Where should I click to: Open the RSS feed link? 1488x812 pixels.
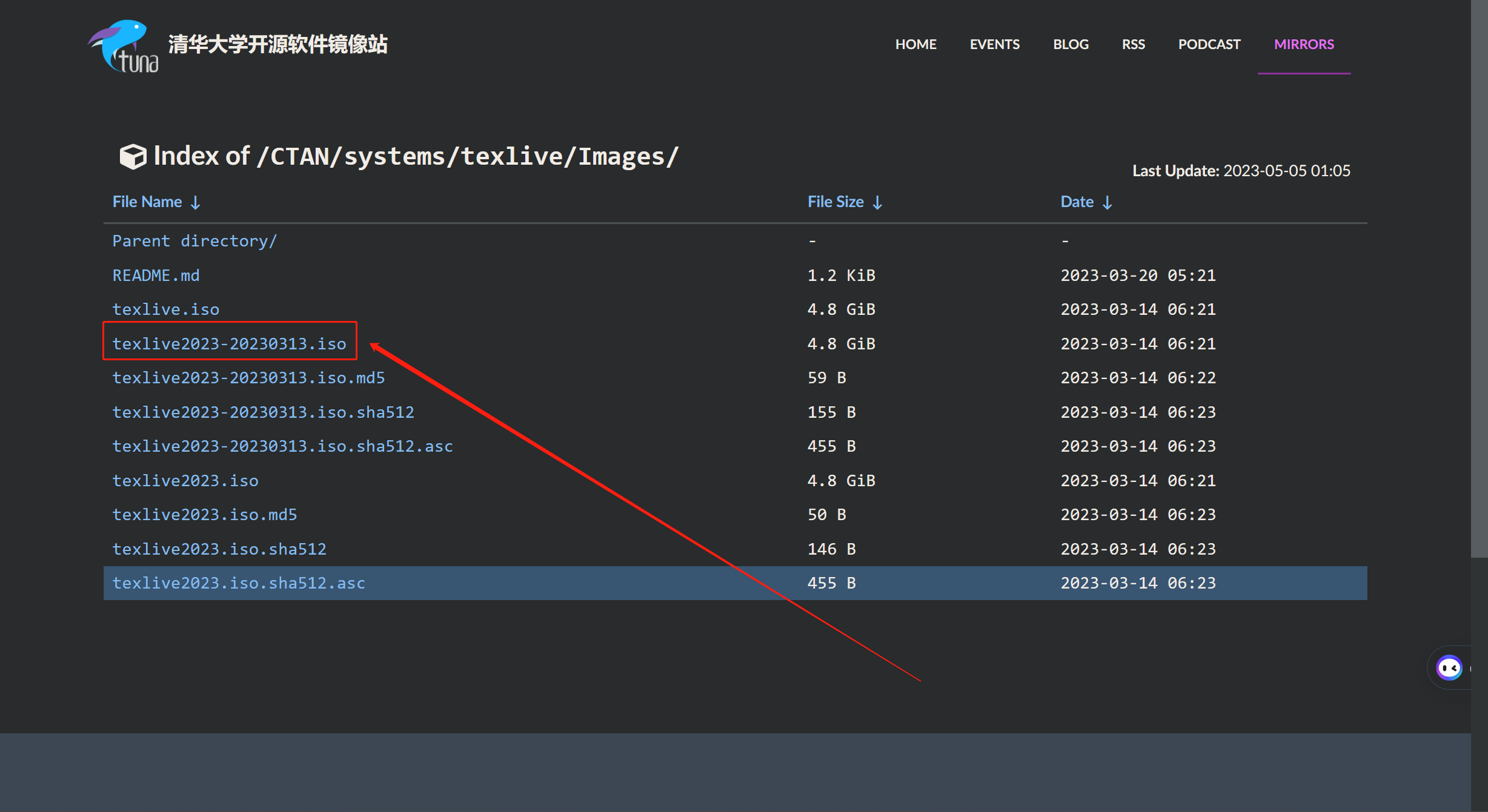tap(1133, 44)
